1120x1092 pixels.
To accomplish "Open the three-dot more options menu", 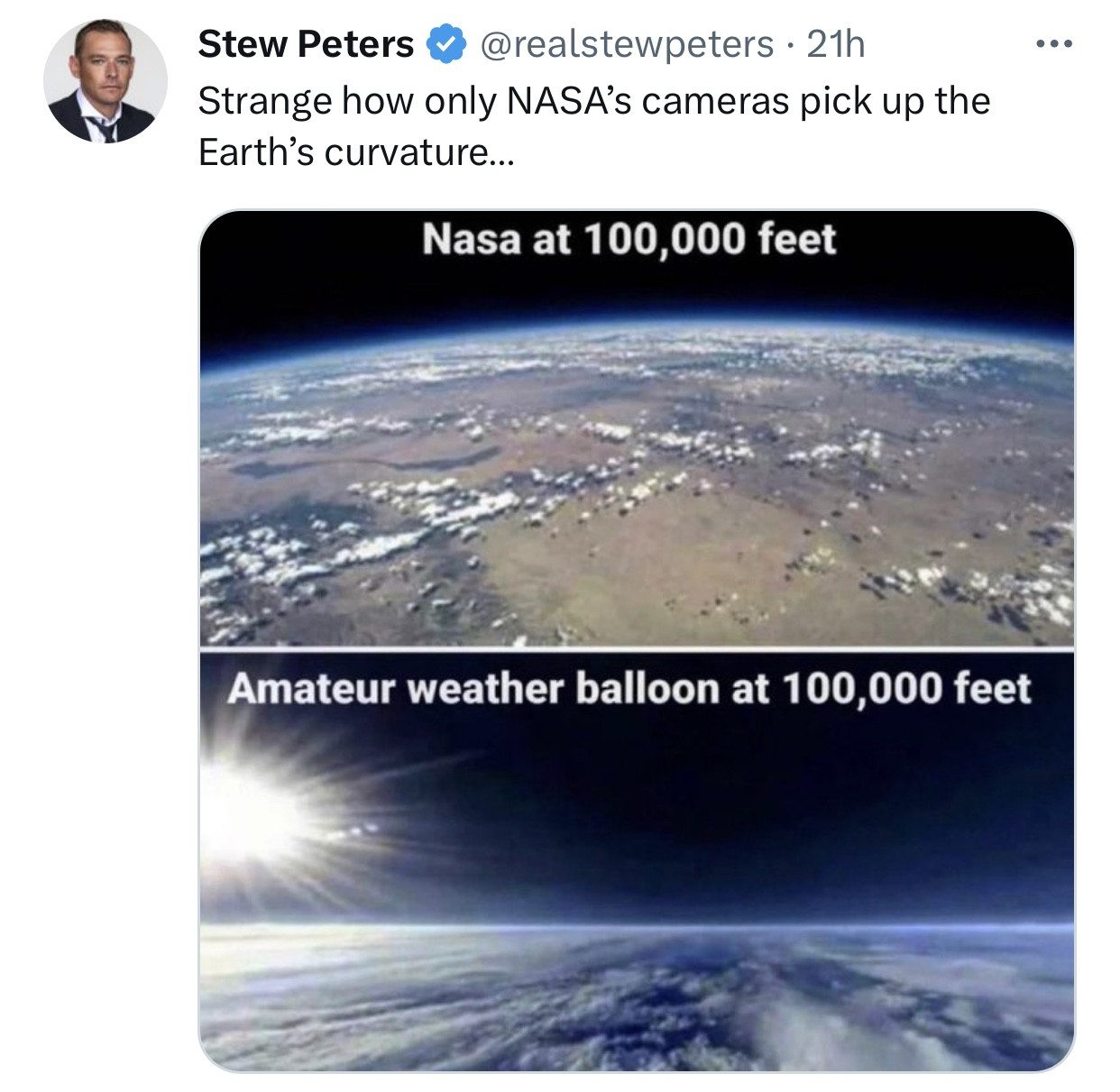I will [1053, 43].
